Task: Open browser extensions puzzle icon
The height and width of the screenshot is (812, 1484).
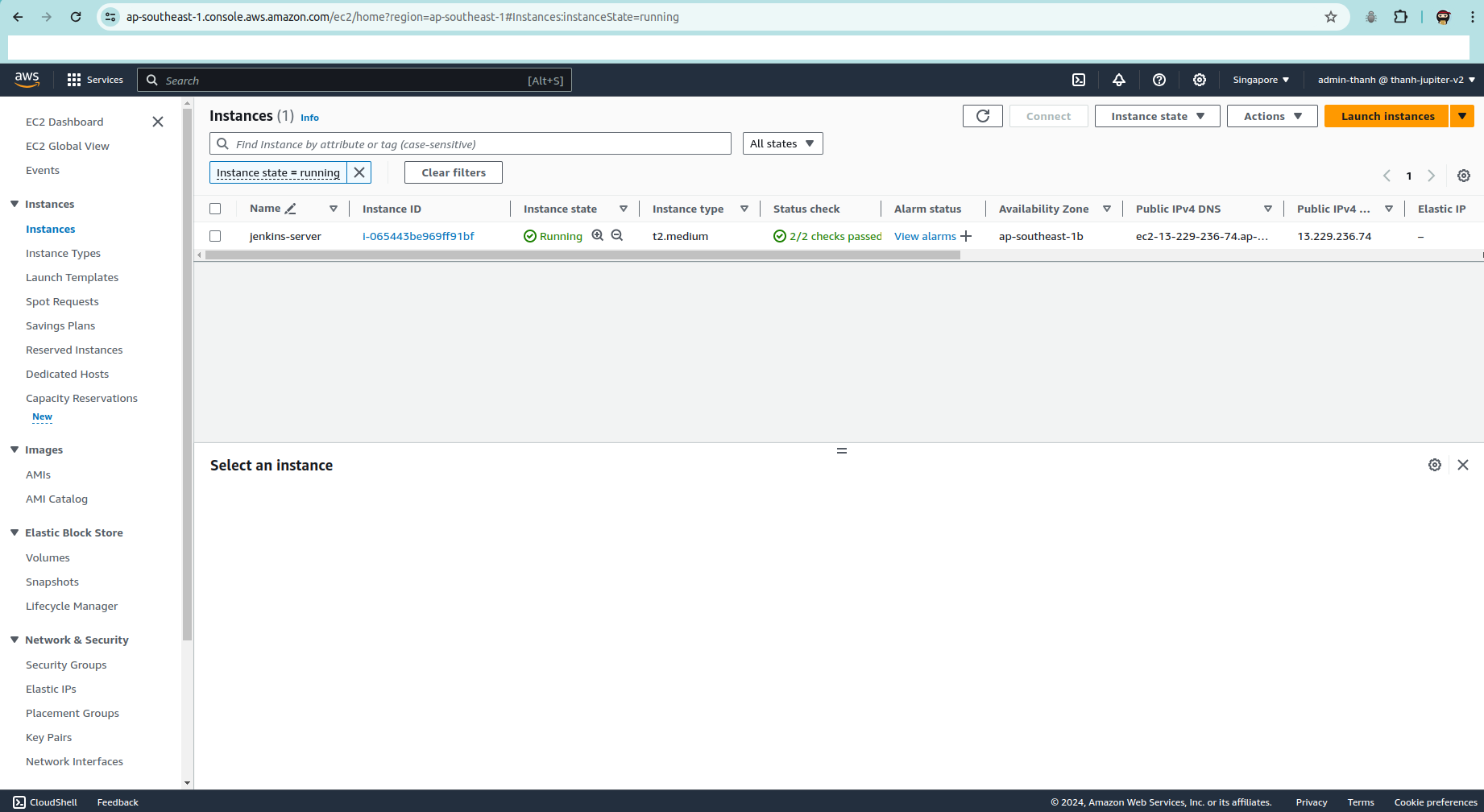Action: (x=1401, y=17)
